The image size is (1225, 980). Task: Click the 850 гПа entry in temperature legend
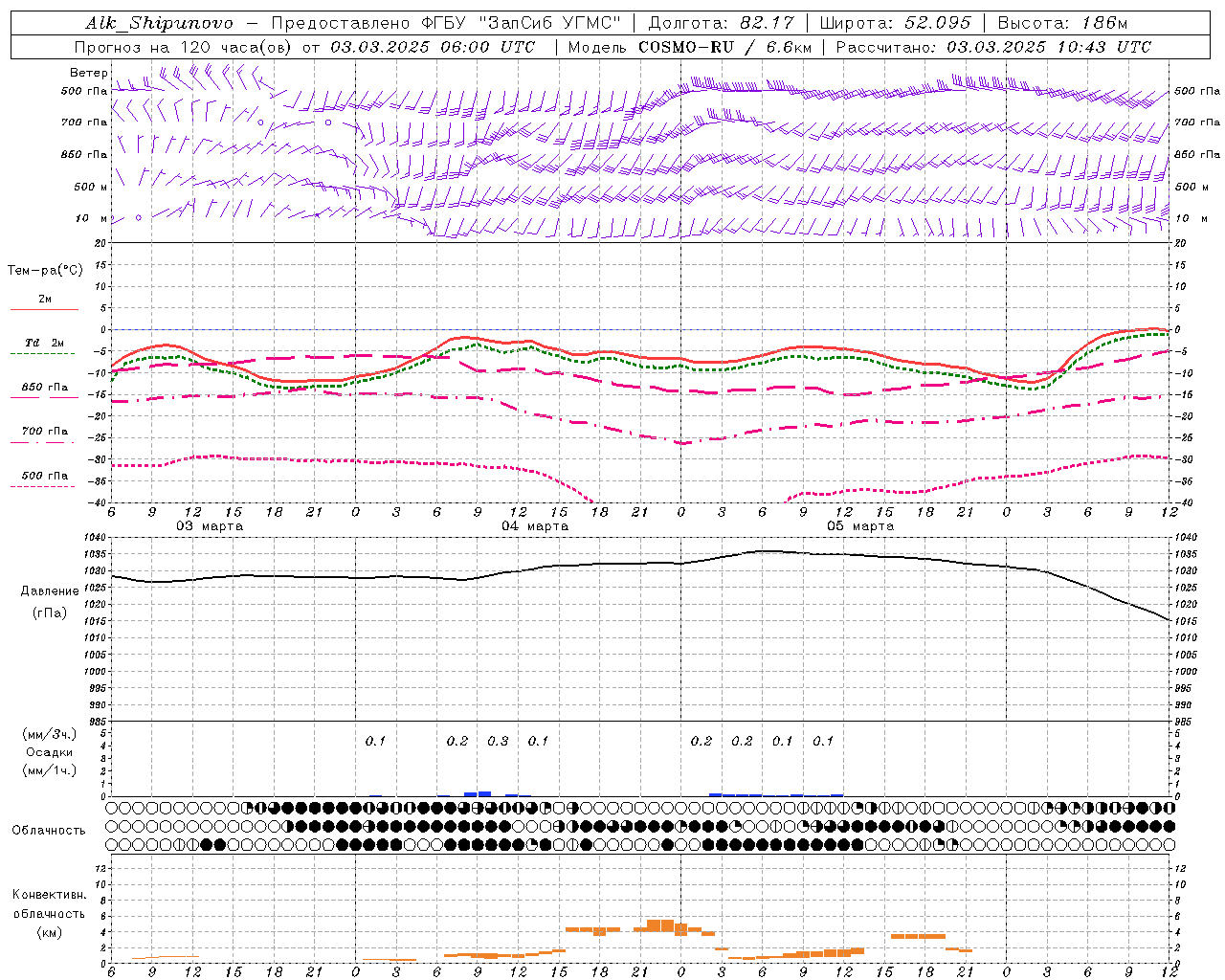tap(45, 388)
